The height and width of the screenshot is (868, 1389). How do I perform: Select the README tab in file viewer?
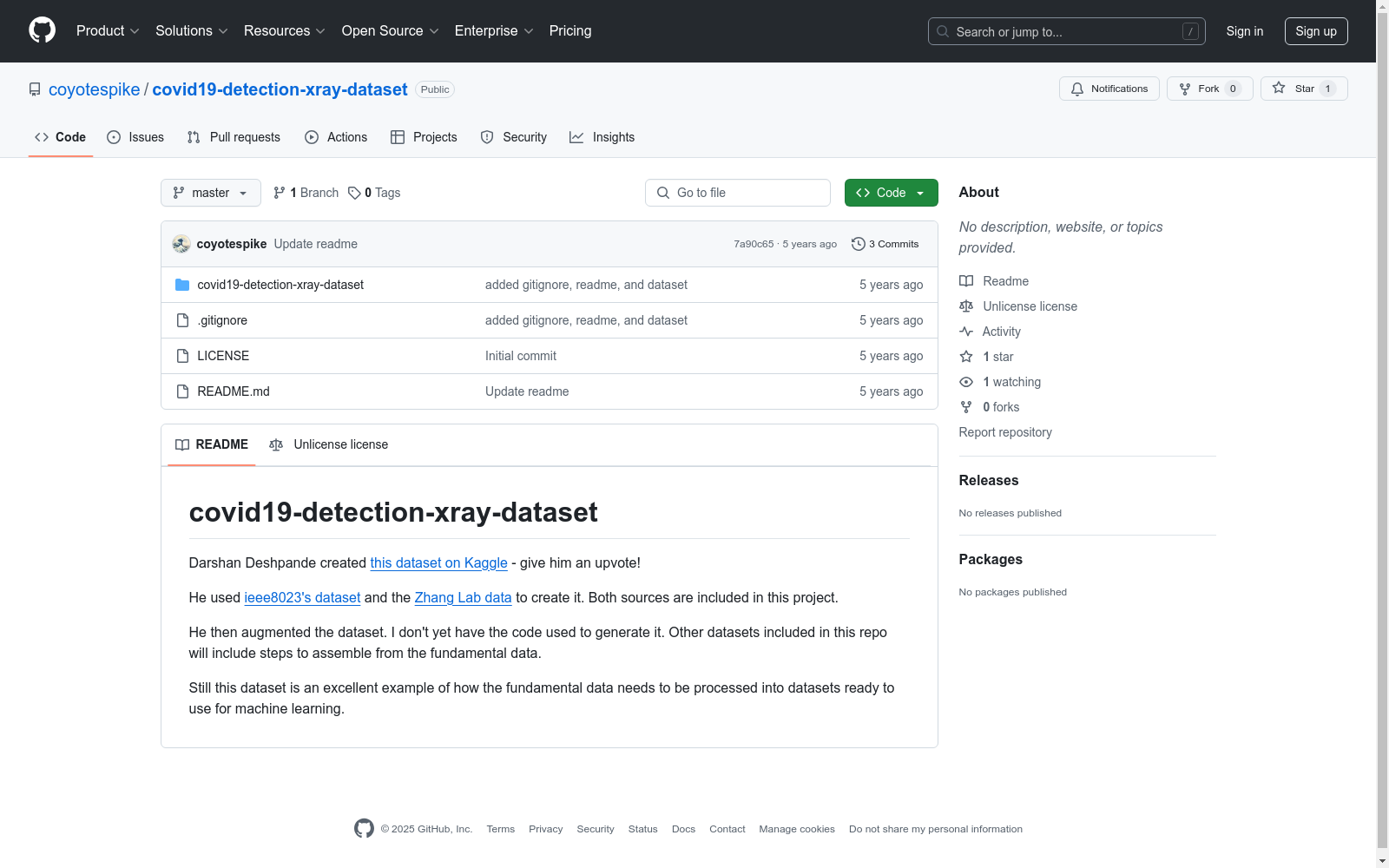click(212, 444)
